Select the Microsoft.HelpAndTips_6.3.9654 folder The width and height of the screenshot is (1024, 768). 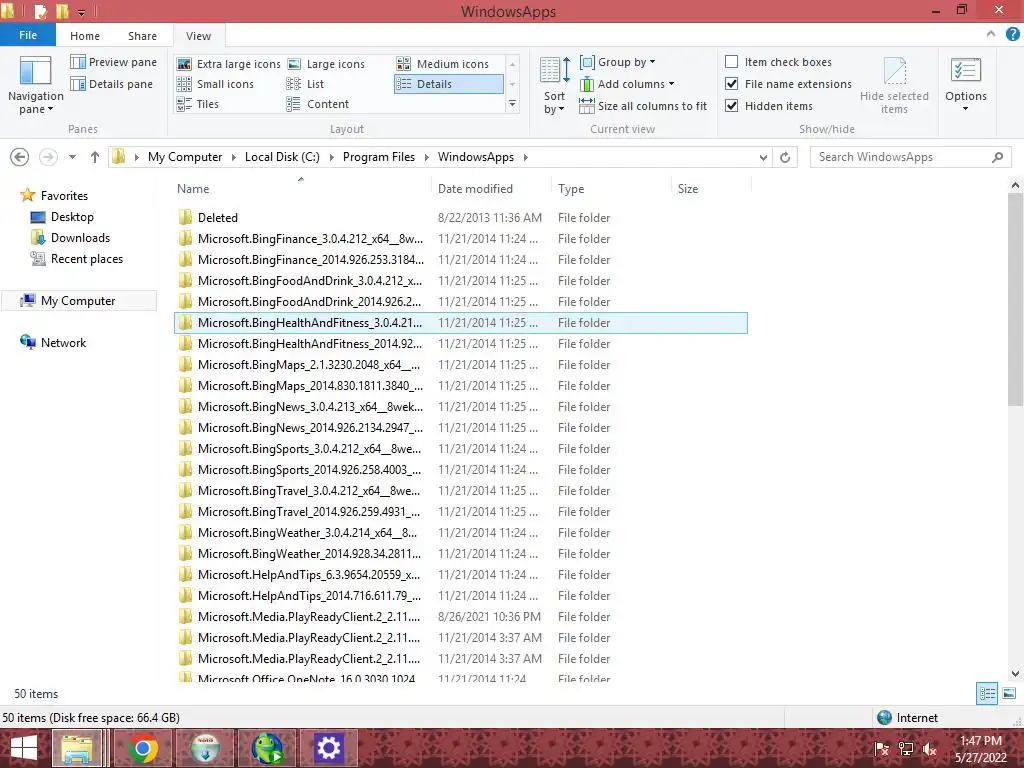coord(460,575)
